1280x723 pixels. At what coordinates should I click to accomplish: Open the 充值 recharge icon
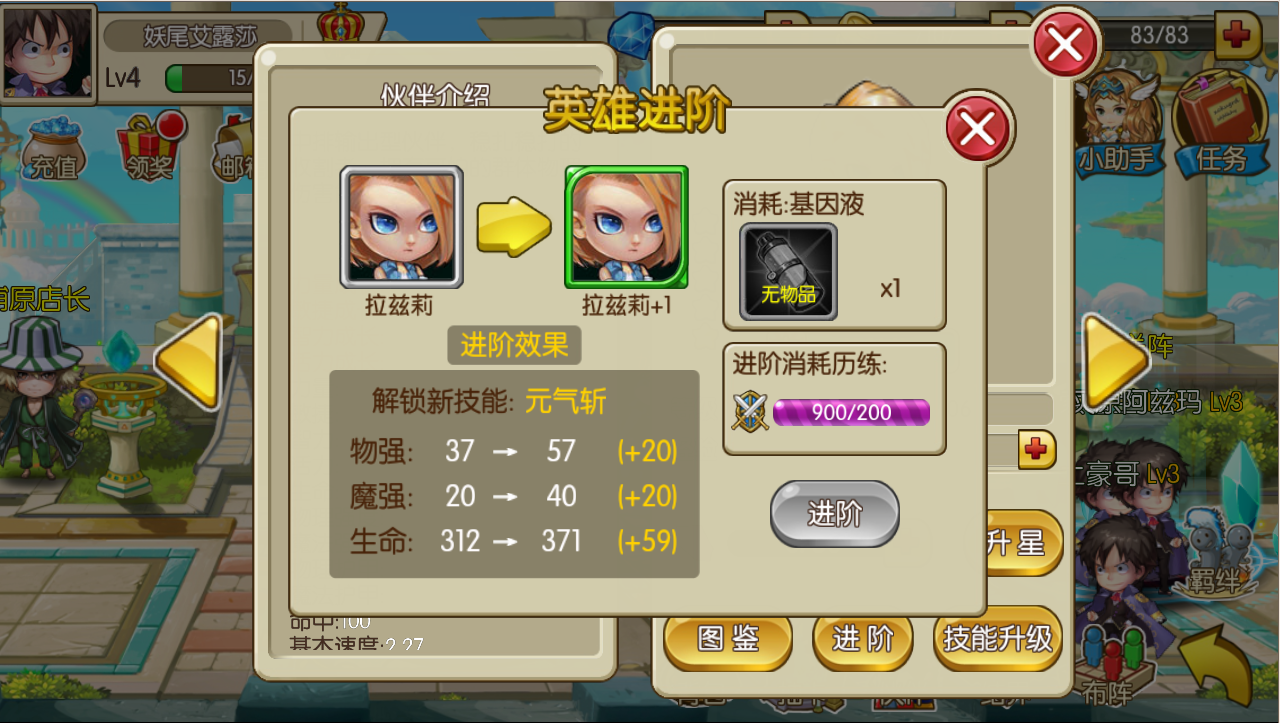(54, 148)
